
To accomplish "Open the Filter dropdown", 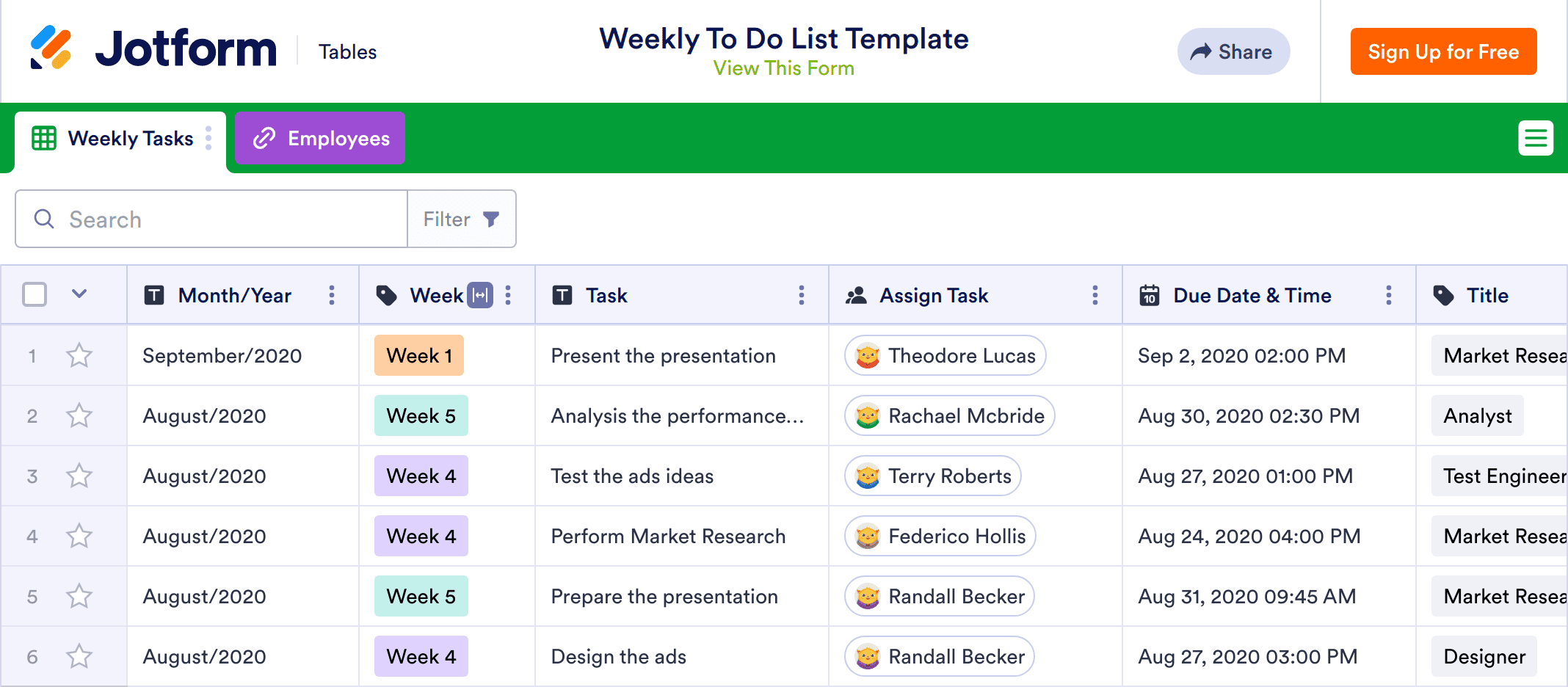I will pyautogui.click(x=461, y=219).
